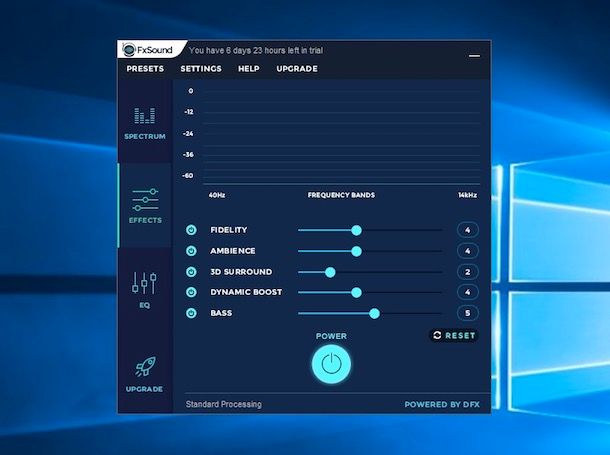Image resolution: width=610 pixels, height=455 pixels.
Task: Click the Reset circular arrows icon
Action: 437,335
